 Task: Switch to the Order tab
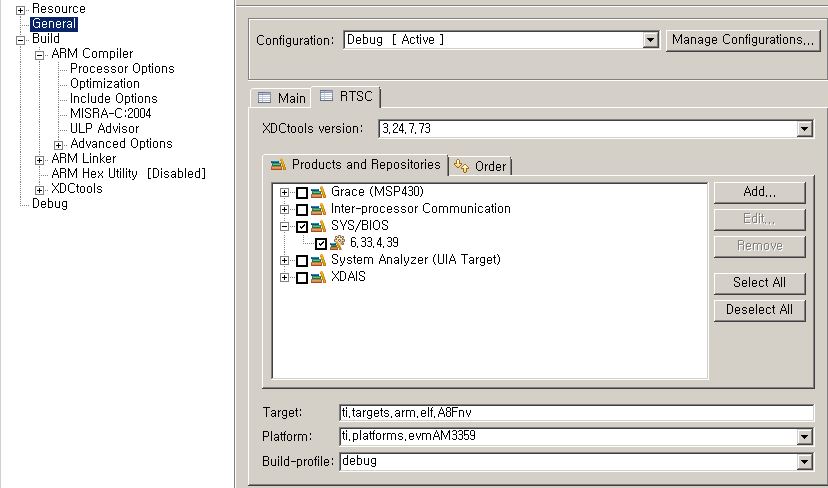[482, 166]
